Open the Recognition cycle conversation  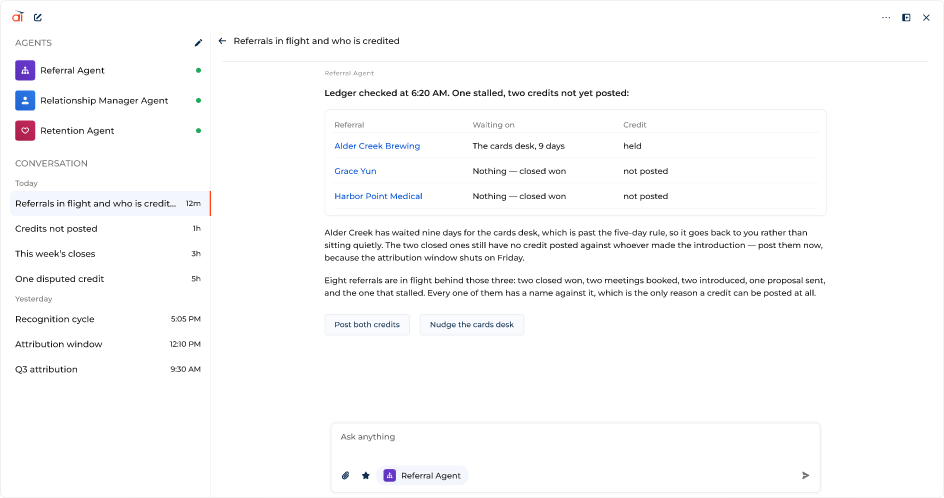108,319
